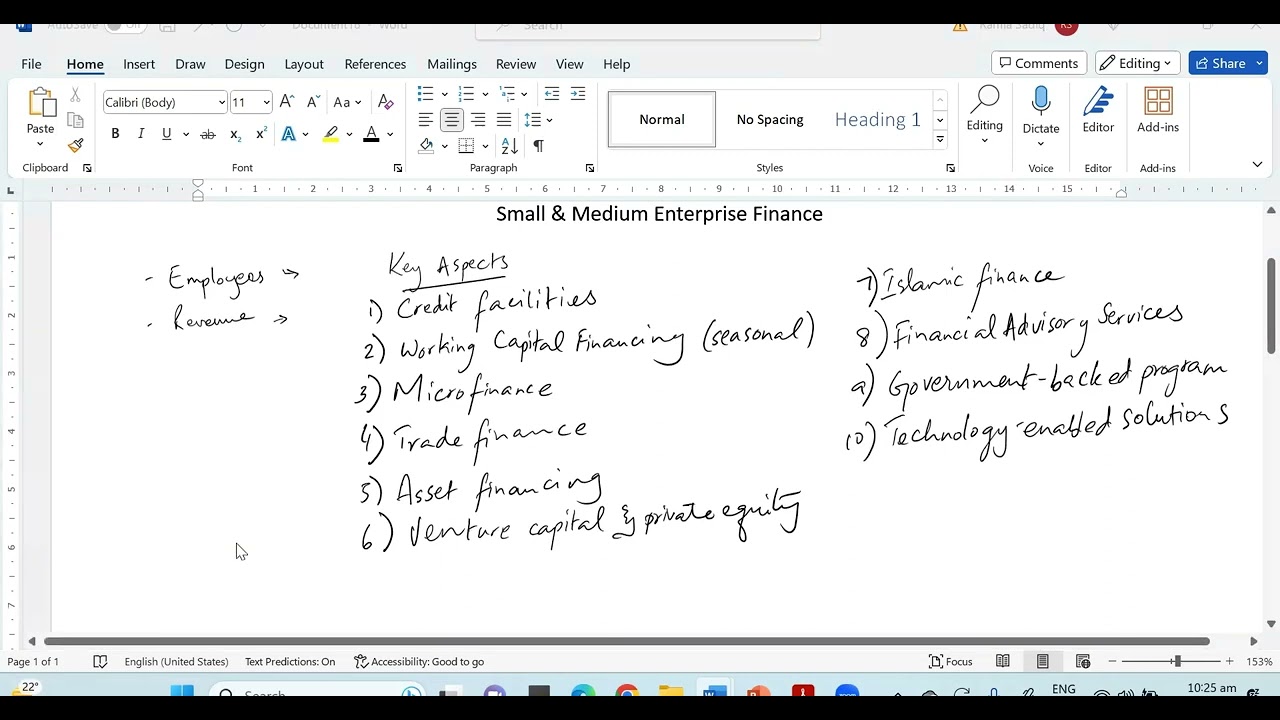Open spelling proofing book icon

[x=100, y=661]
